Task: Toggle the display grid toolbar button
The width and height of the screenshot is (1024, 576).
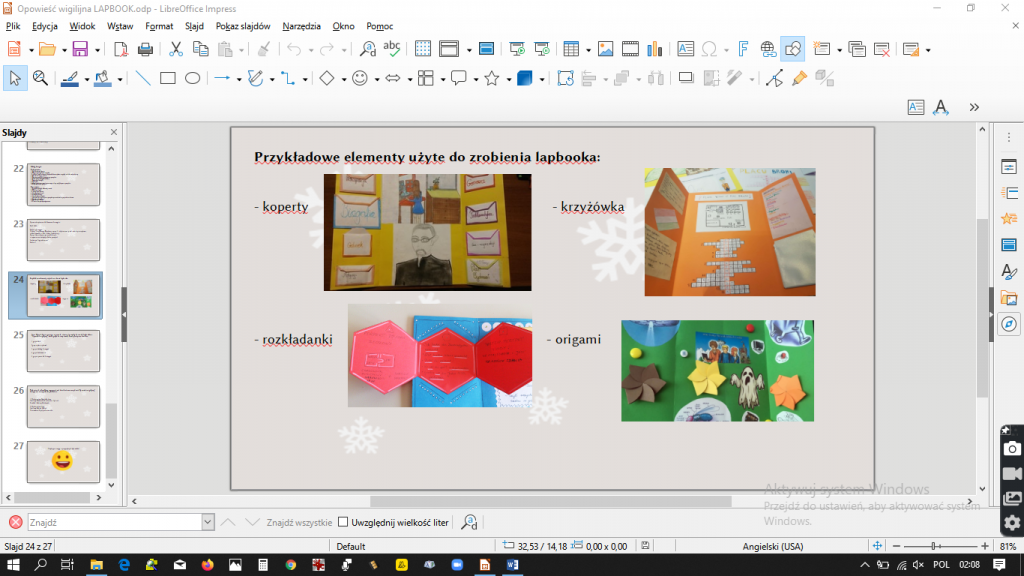Action: (x=423, y=48)
